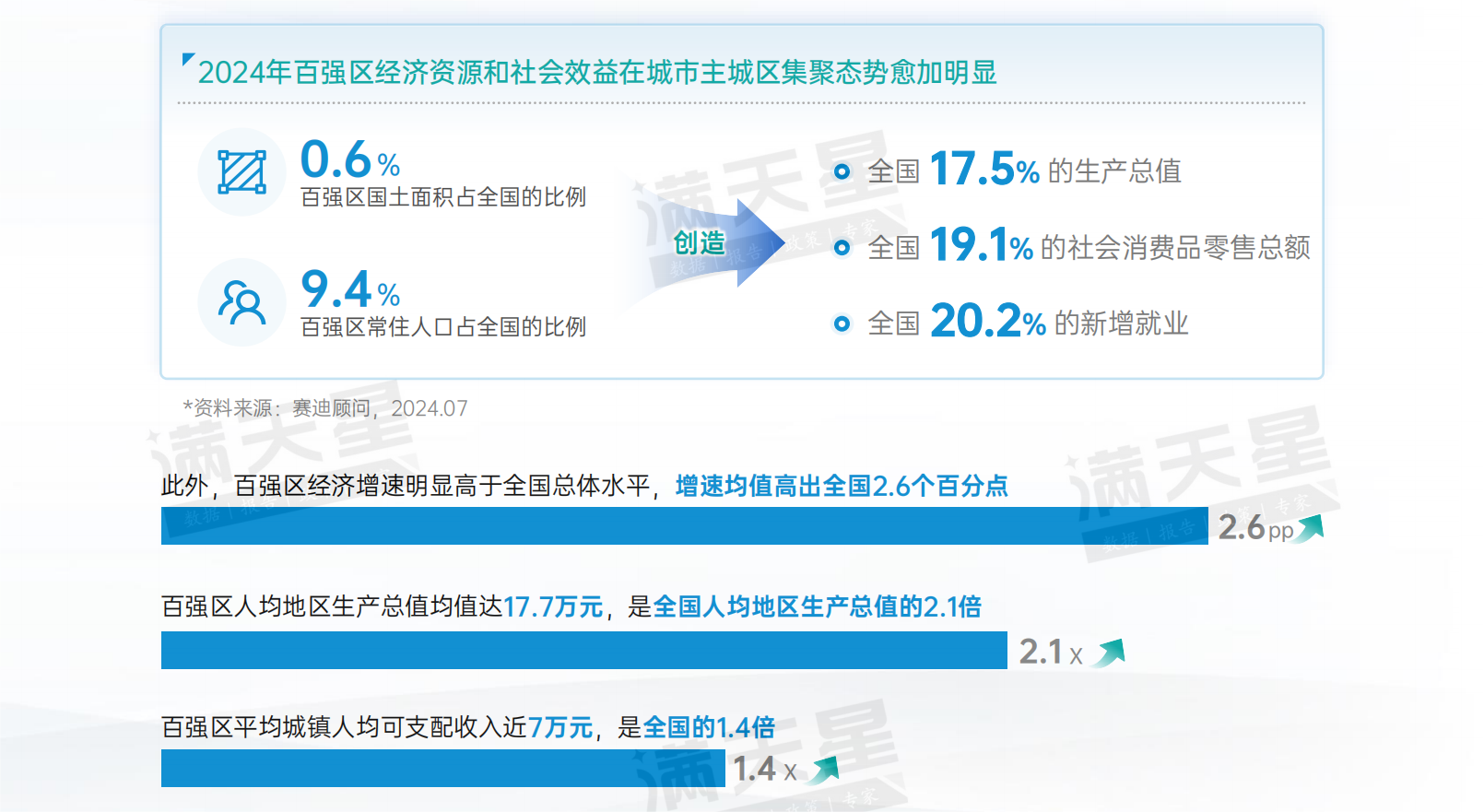Click the blue 1.4x income bar
The image size is (1484, 812).
click(443, 769)
